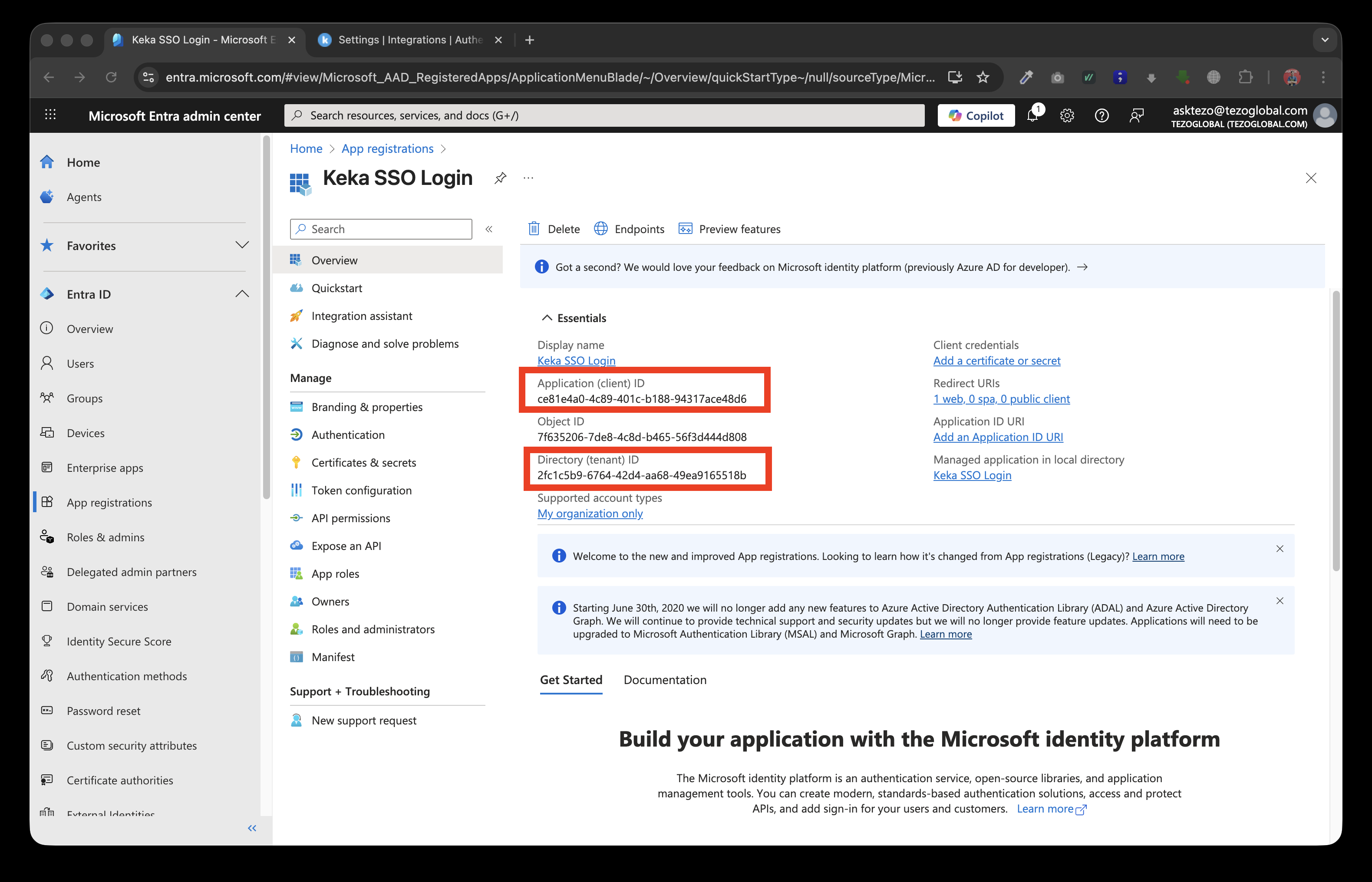This screenshot has height=882, width=1372.
Task: Click the My organization only link
Action: [590, 514]
